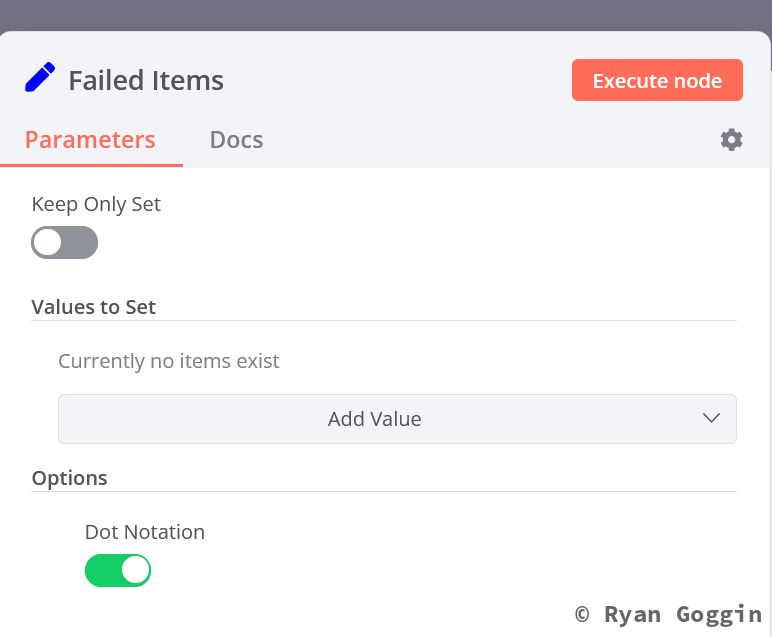Enable the Keep Only Set switch

tap(65, 243)
